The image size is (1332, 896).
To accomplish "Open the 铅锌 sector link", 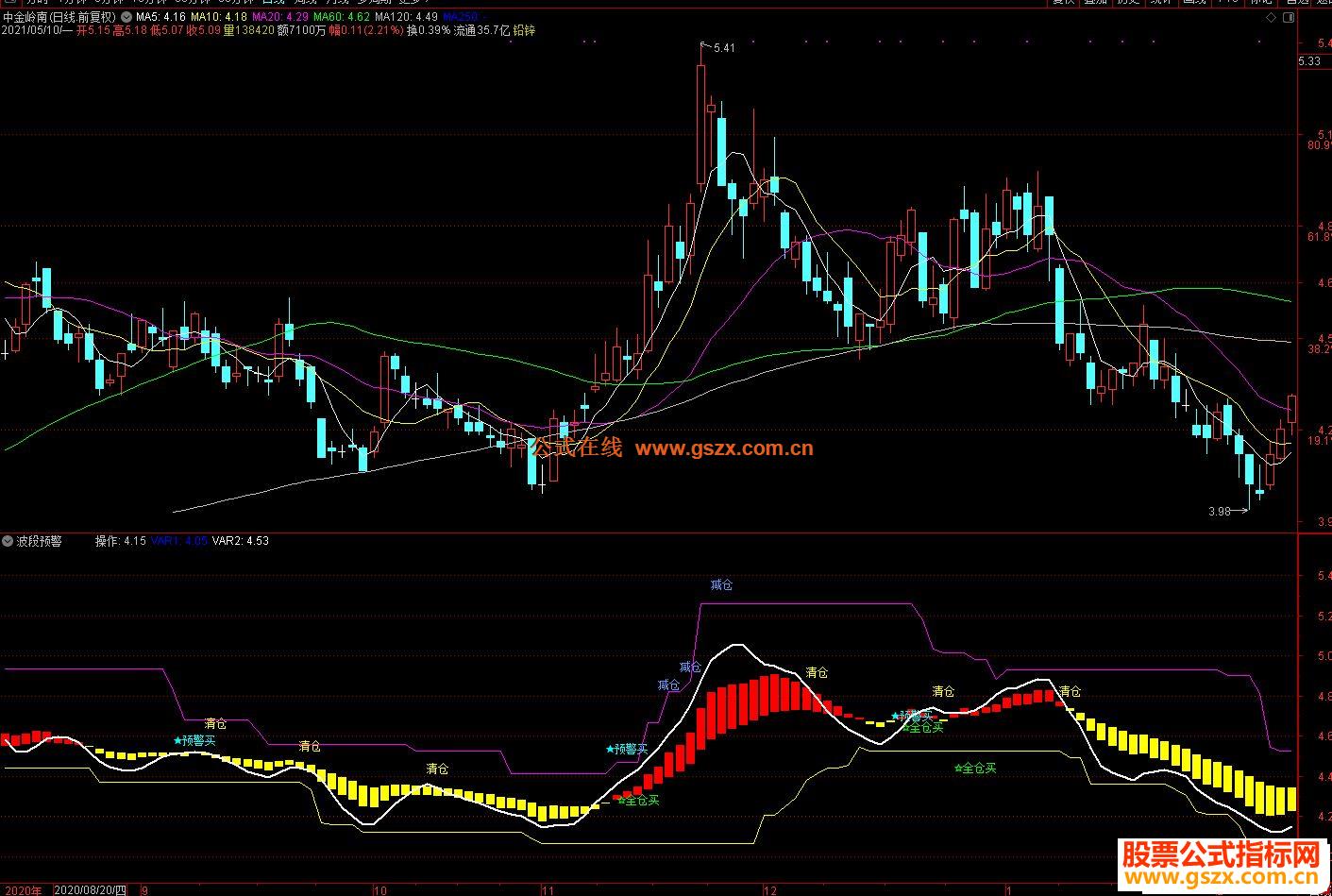I will (524, 30).
